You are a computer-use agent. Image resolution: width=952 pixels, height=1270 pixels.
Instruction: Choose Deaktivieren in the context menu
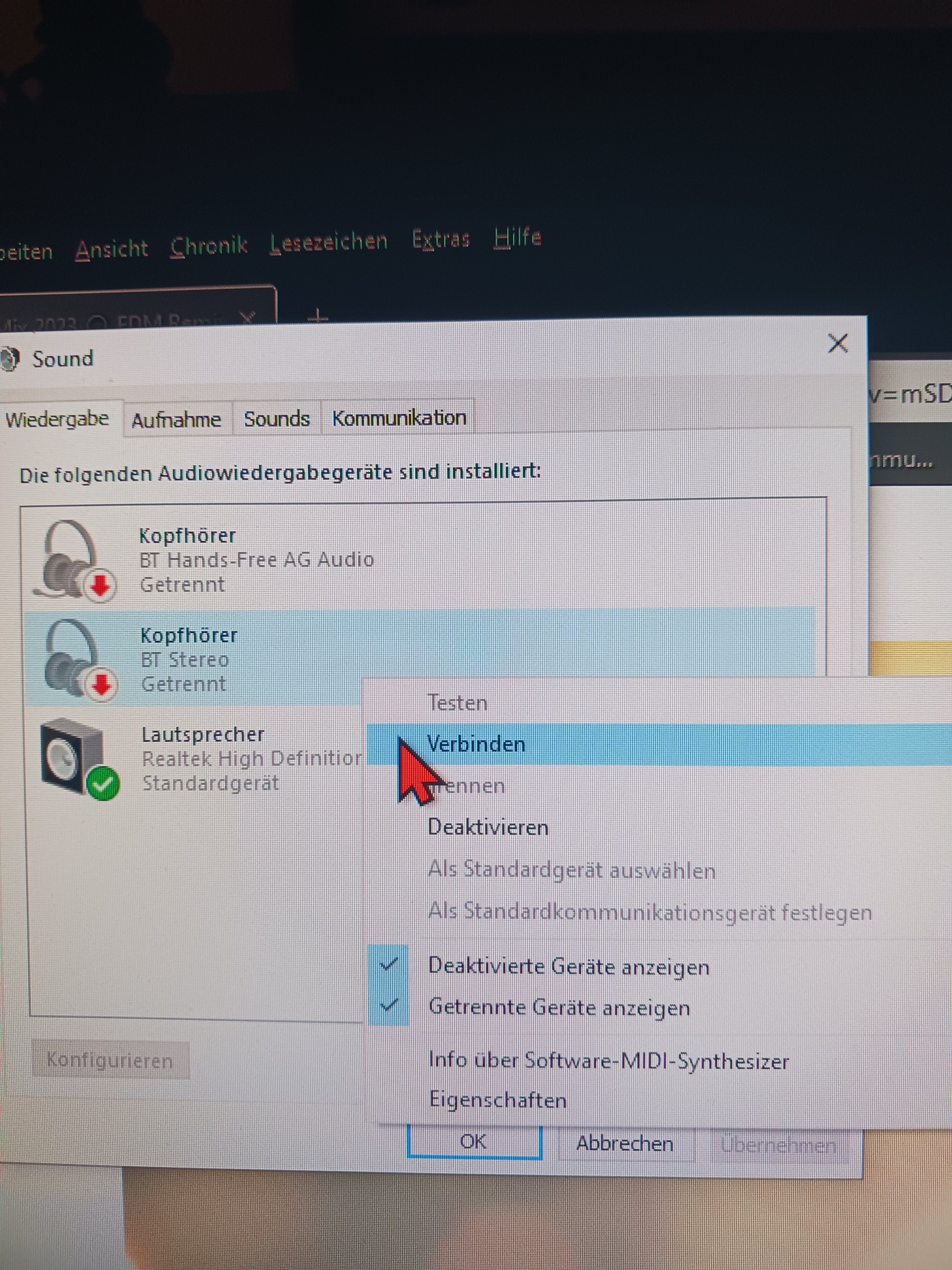point(488,827)
